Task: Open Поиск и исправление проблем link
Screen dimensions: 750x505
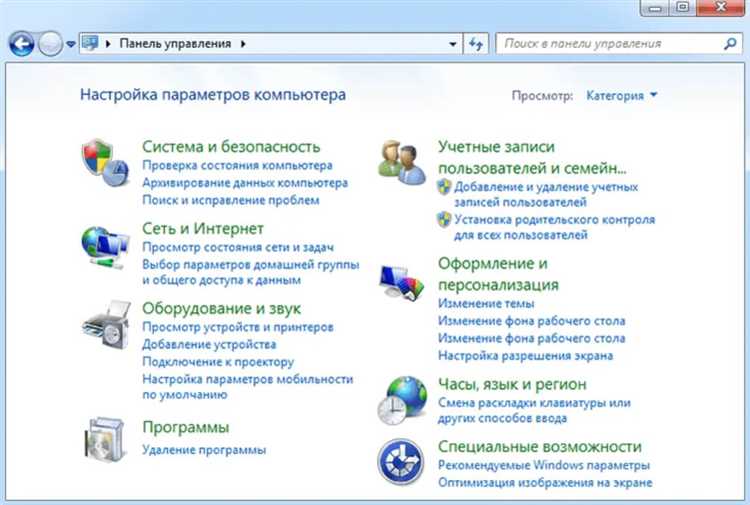Action: point(231,200)
